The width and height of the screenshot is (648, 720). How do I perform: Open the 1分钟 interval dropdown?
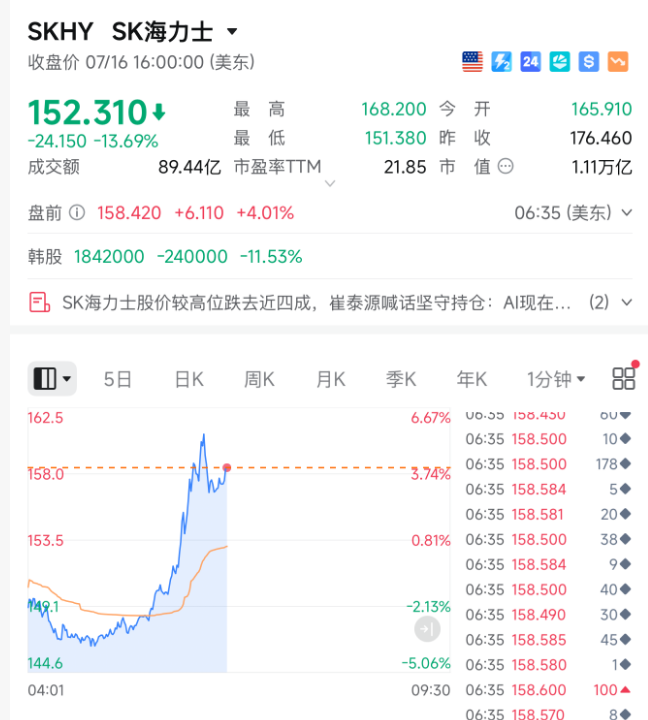tap(556, 380)
